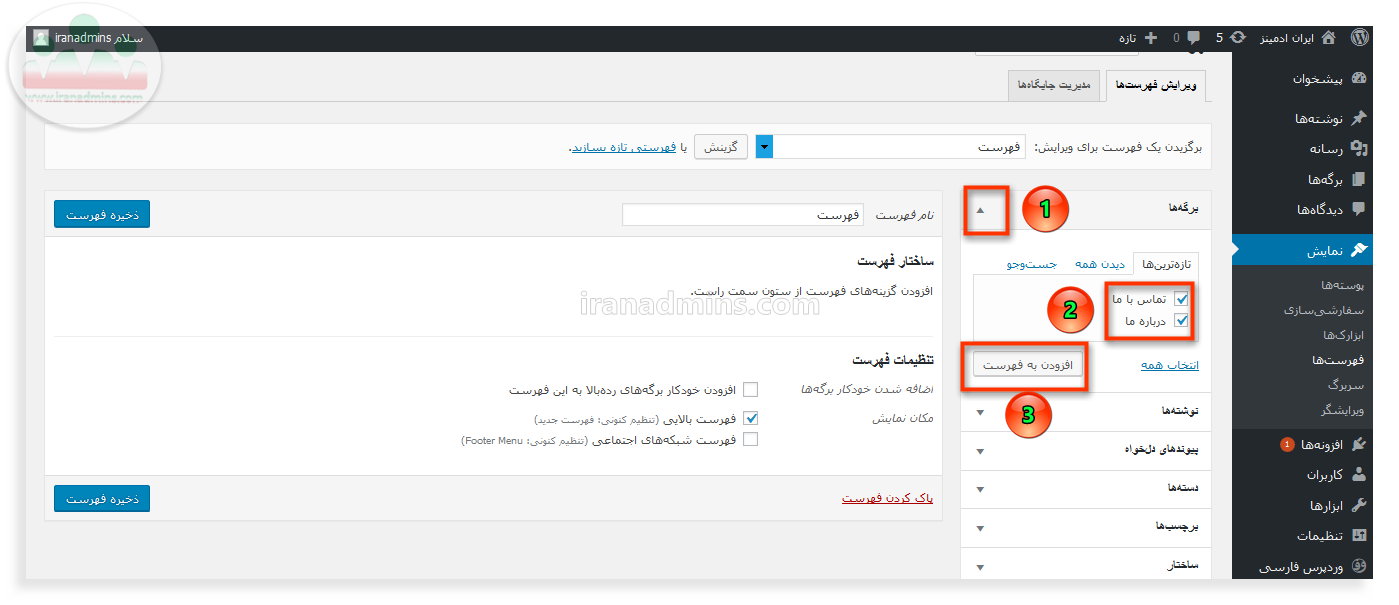This screenshot has height=605, width=1399.
Task: Open the updates icon showing 5
Action: coord(1238,38)
